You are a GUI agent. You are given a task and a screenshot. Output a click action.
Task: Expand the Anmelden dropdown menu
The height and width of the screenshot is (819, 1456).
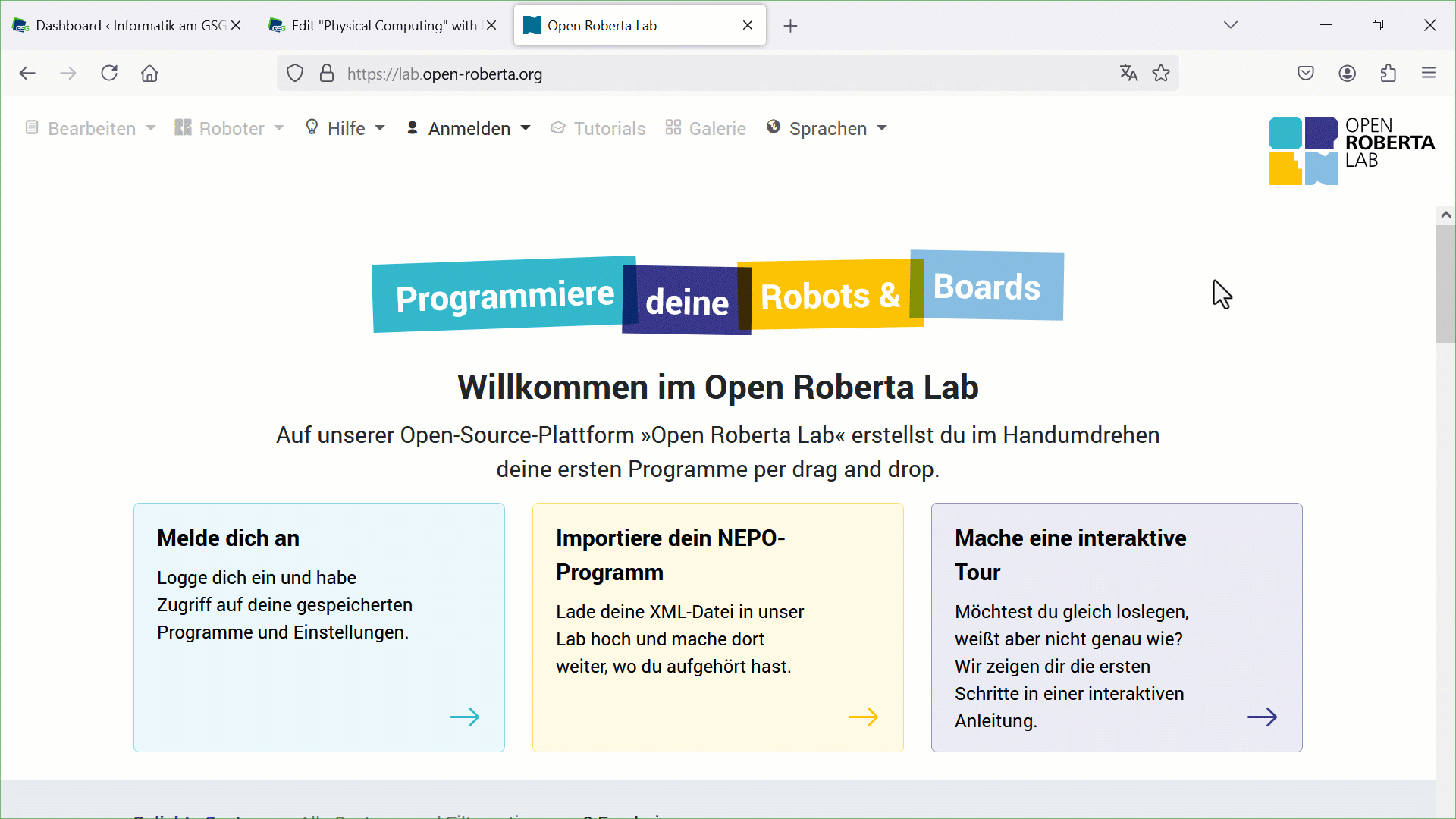[469, 129]
